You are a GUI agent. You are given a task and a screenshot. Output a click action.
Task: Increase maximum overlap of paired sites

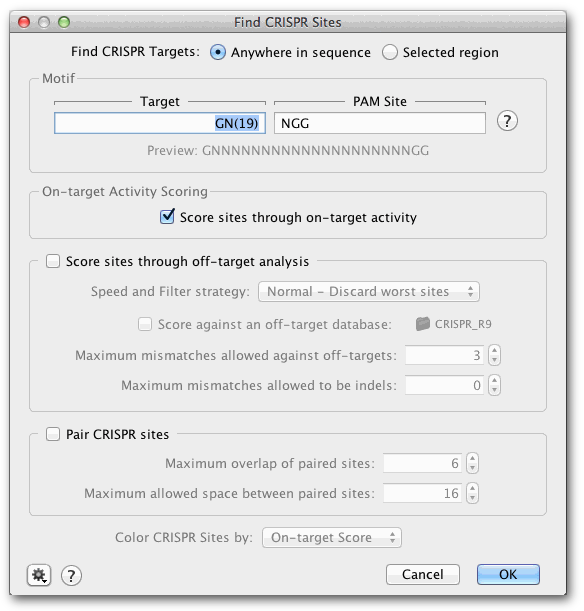[x=472, y=458]
